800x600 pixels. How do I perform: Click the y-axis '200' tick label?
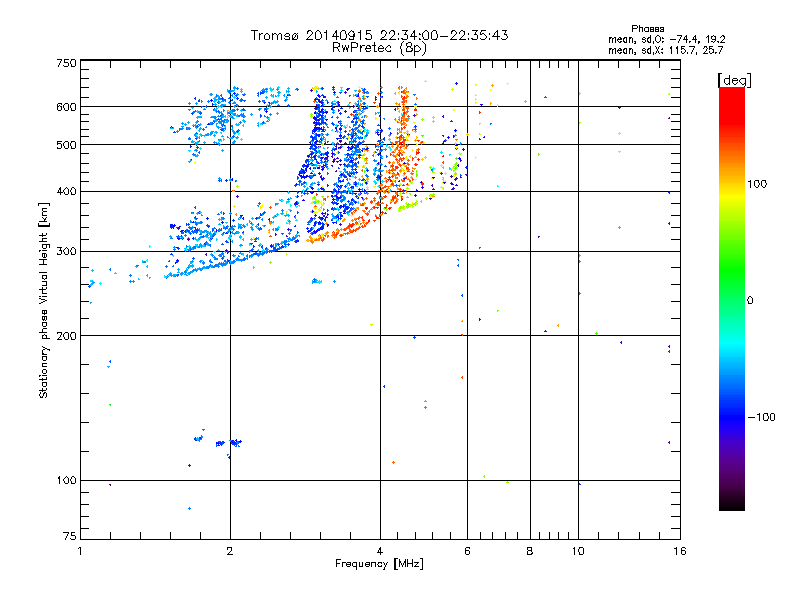pyautogui.click(x=67, y=336)
